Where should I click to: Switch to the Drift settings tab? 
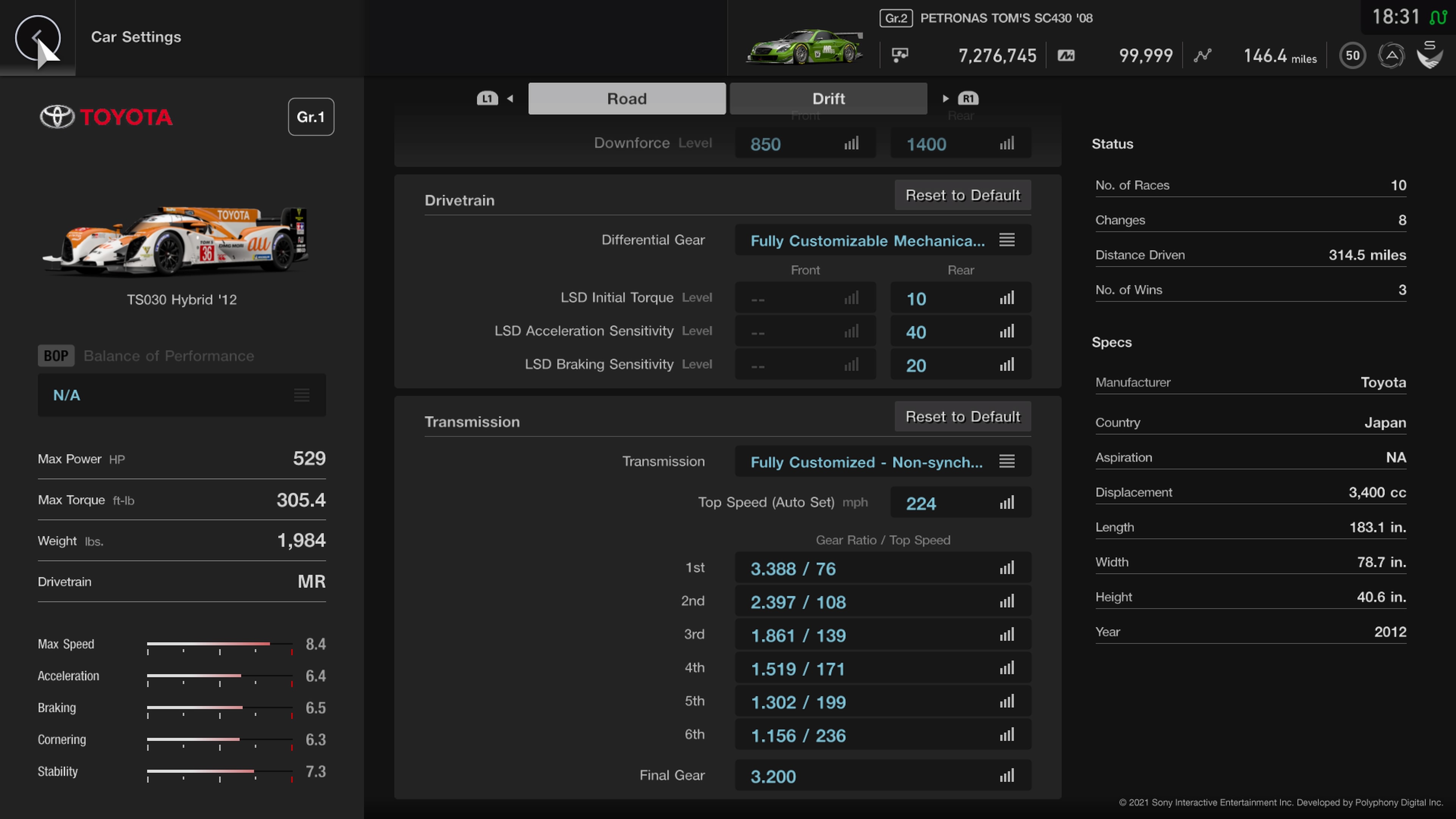point(828,98)
